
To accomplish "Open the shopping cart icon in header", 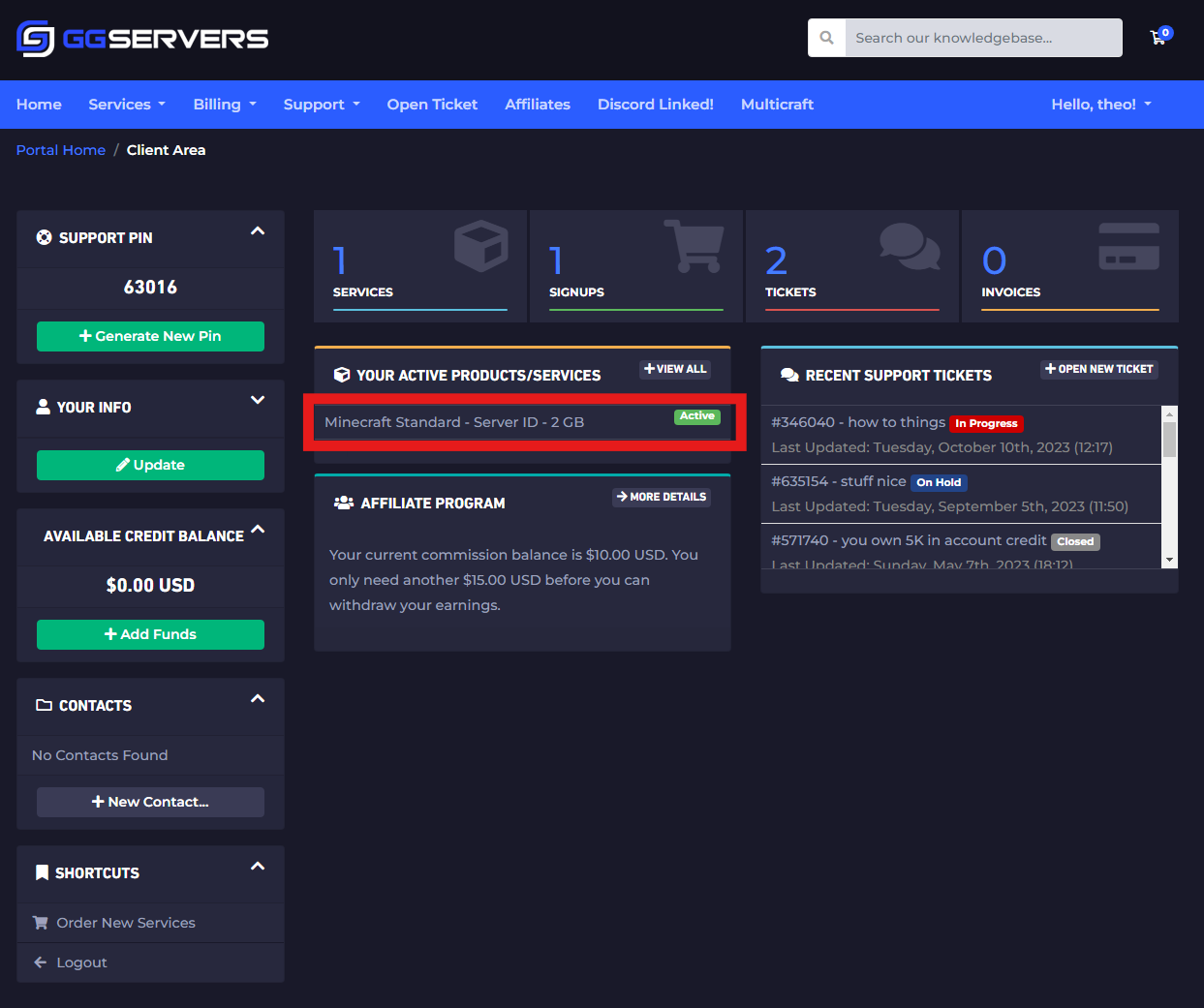I will pyautogui.click(x=1158, y=37).
